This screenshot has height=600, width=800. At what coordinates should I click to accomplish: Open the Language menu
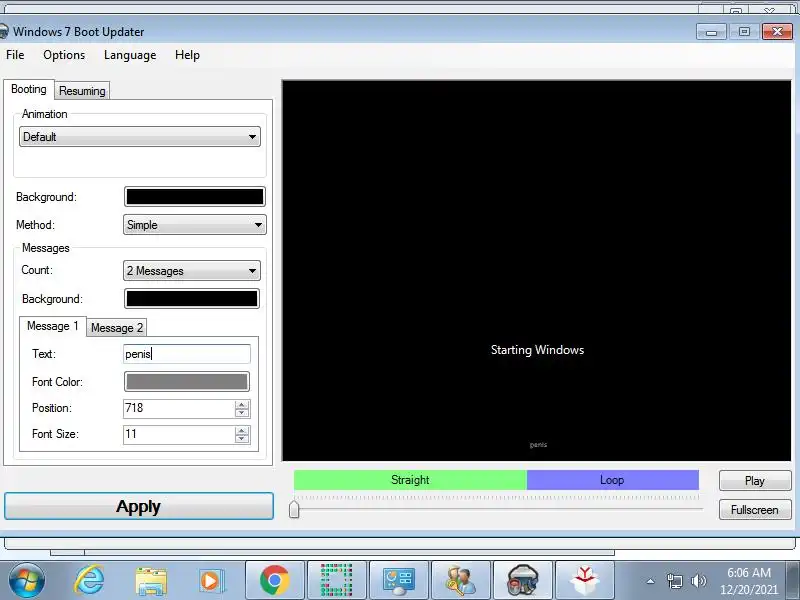pos(130,55)
